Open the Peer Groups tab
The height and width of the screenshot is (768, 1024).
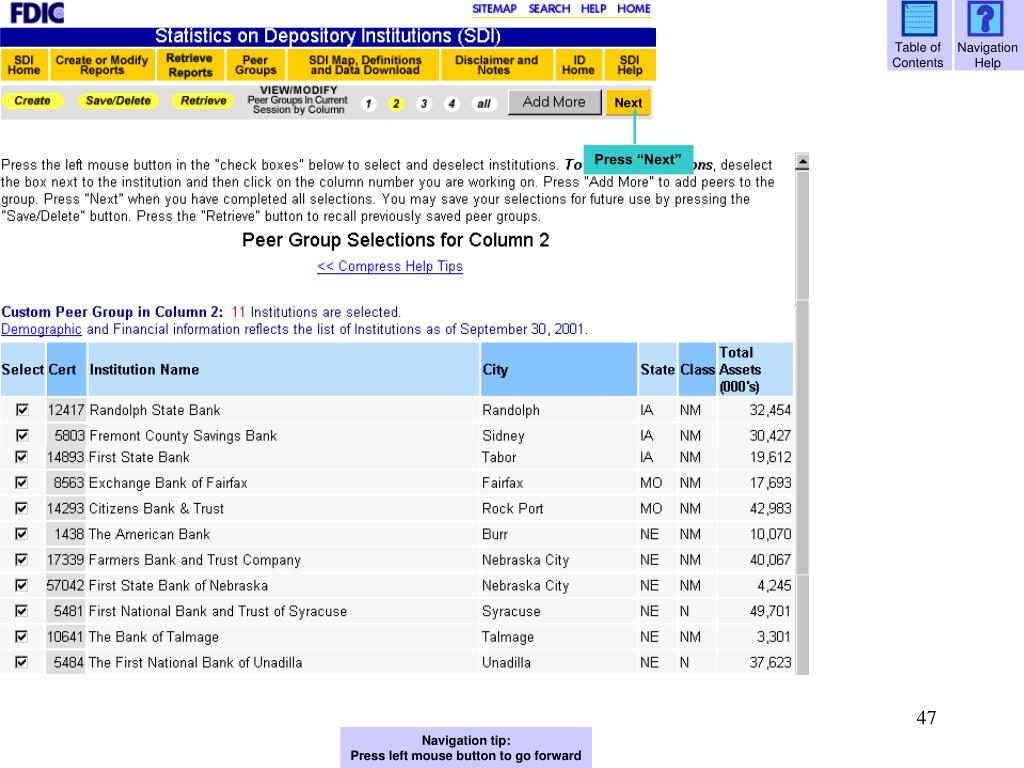255,65
